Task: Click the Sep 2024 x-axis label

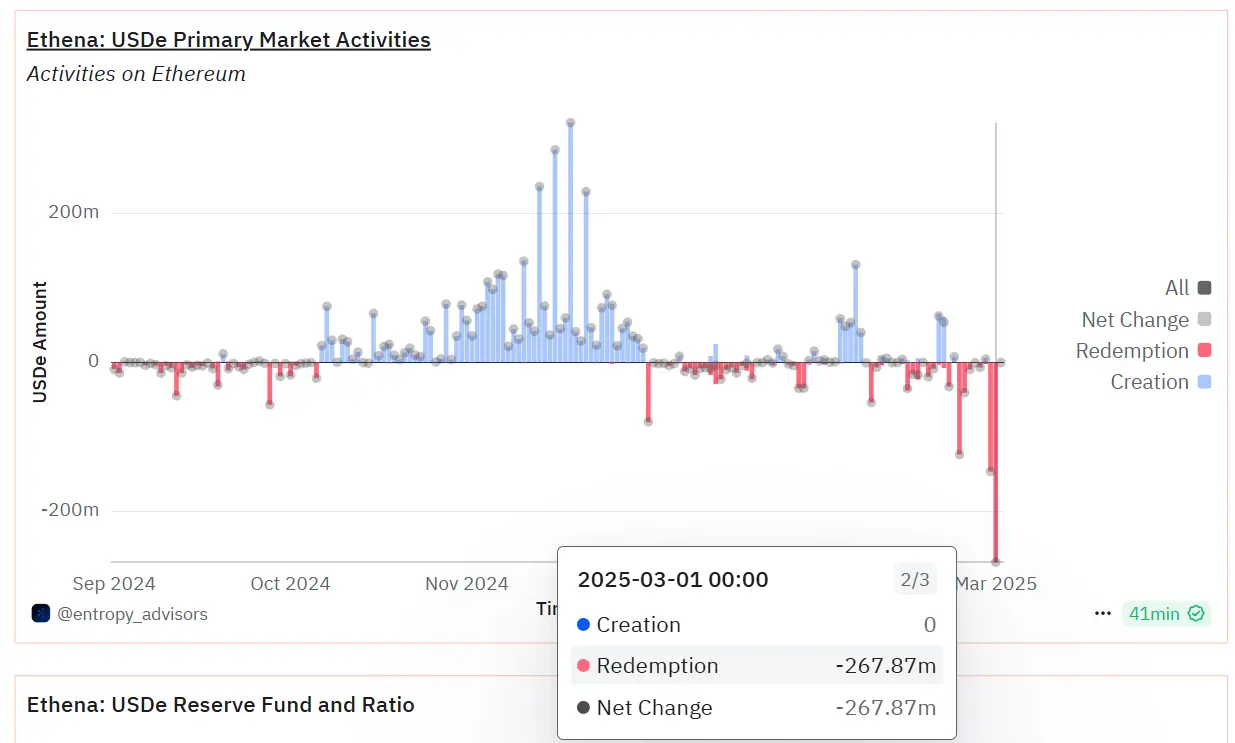Action: [x=114, y=584]
